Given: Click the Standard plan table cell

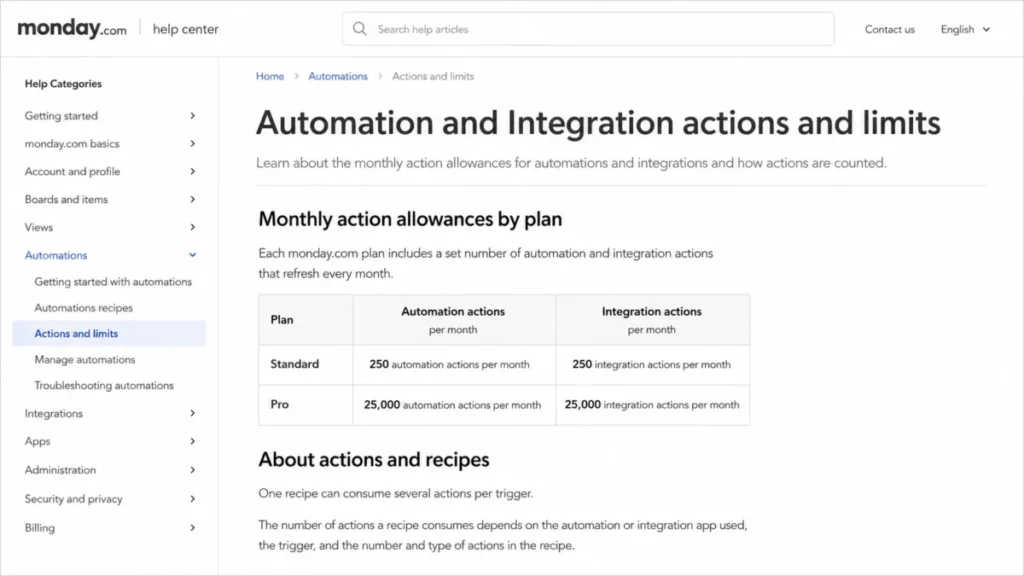Looking at the screenshot, I should click(x=306, y=364).
